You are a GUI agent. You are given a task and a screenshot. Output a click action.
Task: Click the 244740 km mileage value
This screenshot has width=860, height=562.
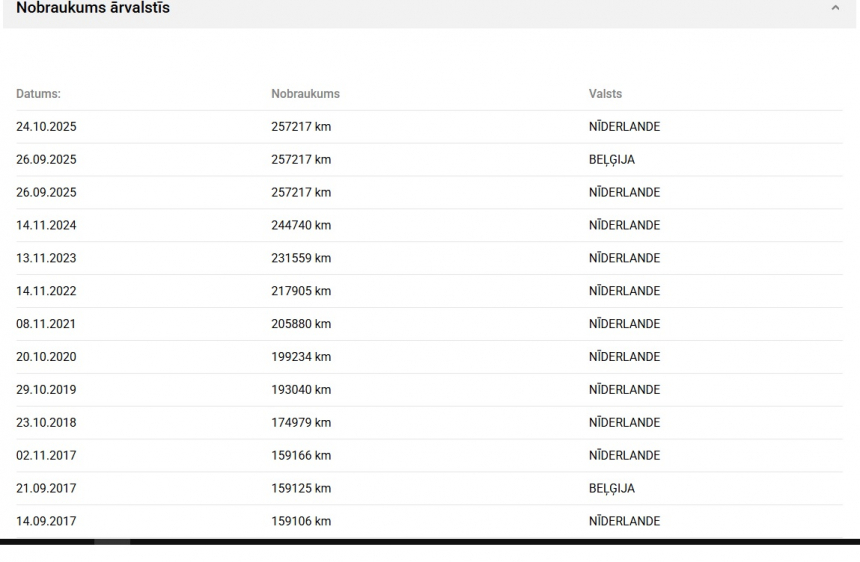(301, 226)
